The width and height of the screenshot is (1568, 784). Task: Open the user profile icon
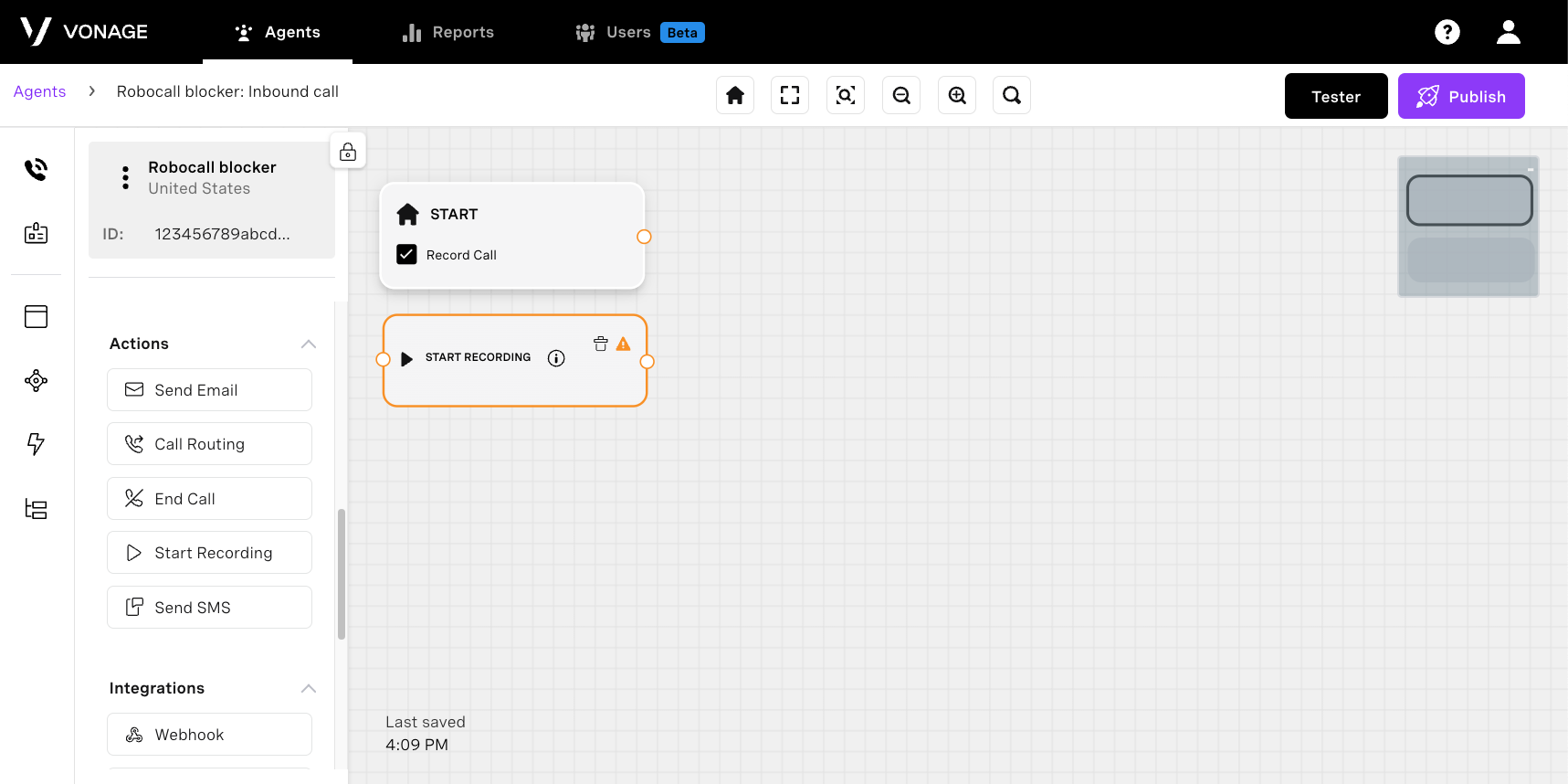pyautogui.click(x=1509, y=32)
